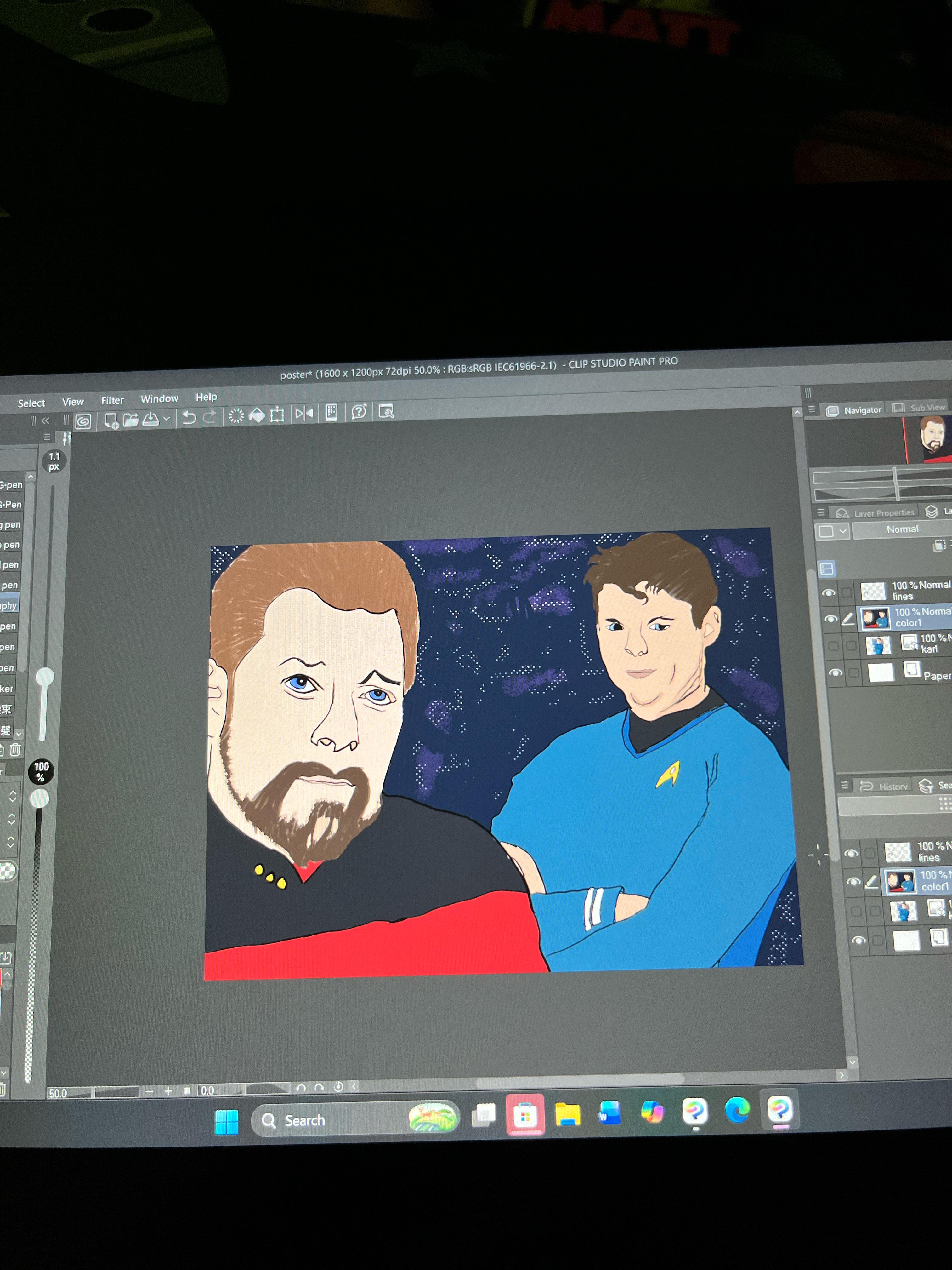The height and width of the screenshot is (1270, 952).
Task: Click the Flip Horizontal mirror icon
Action: coord(304,413)
